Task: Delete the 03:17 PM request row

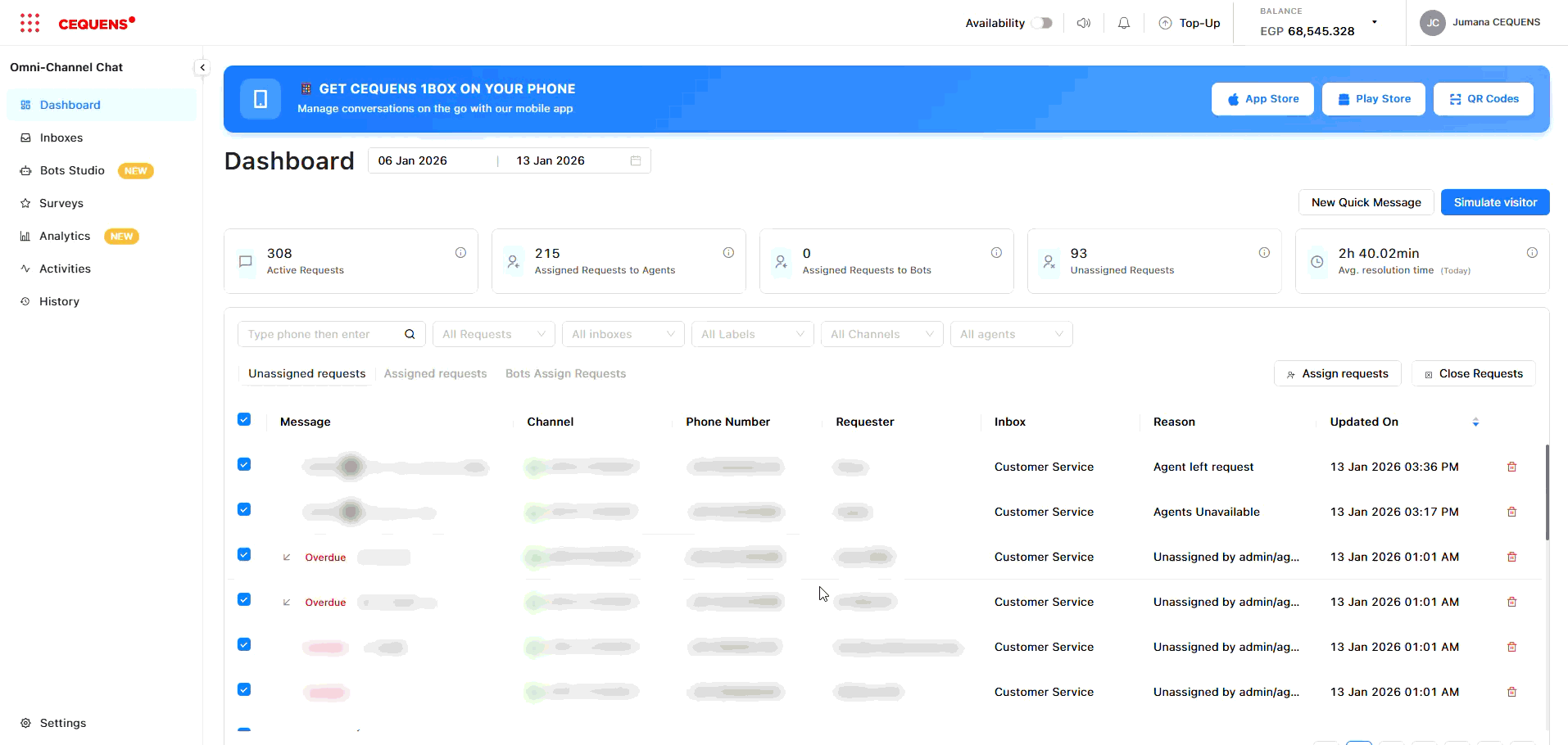Action: (x=1512, y=512)
